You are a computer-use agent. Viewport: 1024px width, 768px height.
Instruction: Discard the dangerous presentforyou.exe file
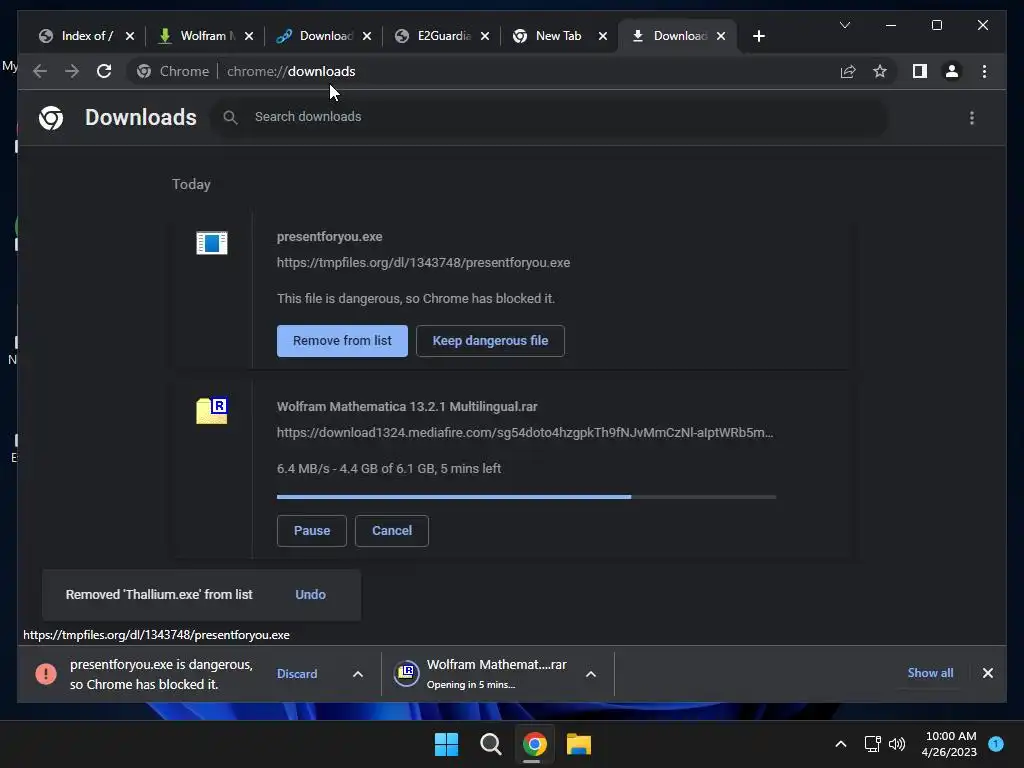(297, 673)
